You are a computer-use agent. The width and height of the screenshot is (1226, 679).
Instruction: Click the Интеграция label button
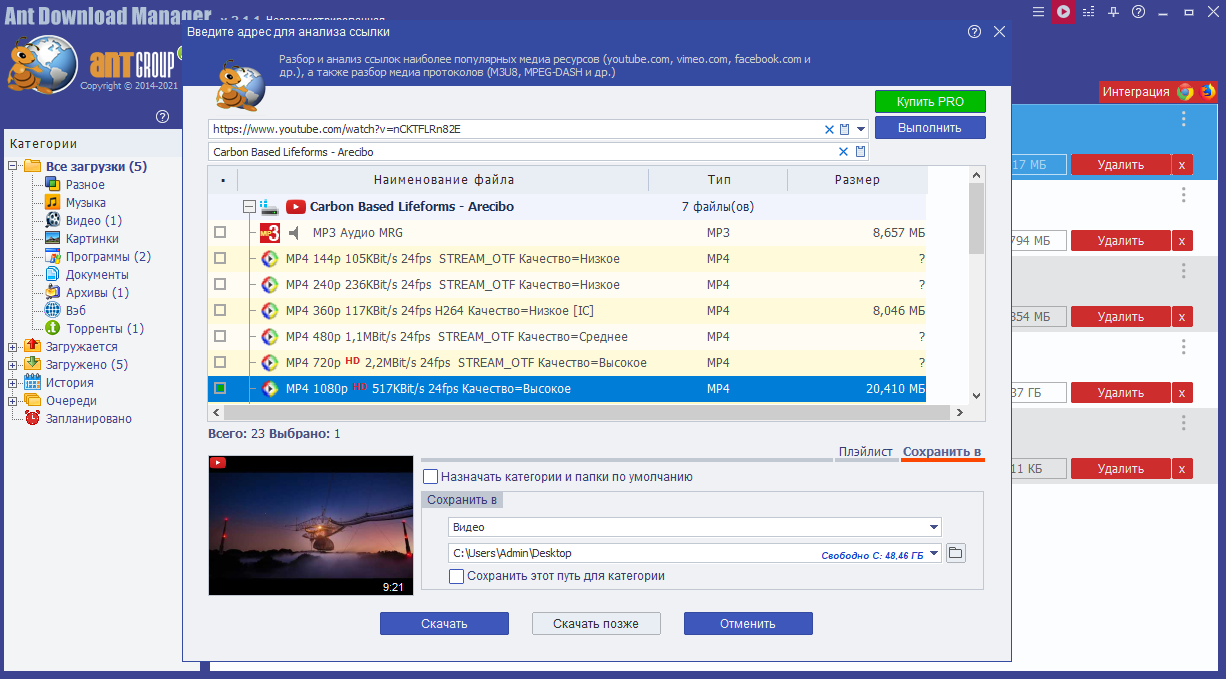point(1135,92)
